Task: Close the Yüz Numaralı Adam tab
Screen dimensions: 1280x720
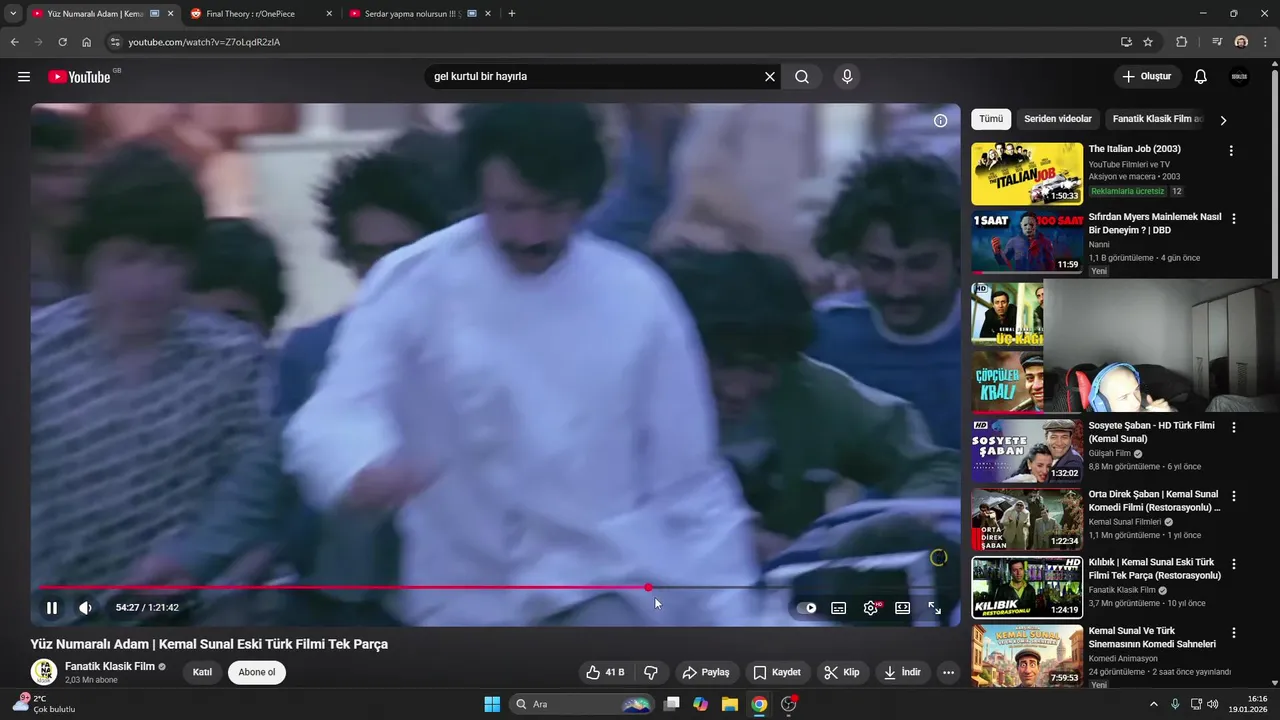Action: tap(170, 14)
